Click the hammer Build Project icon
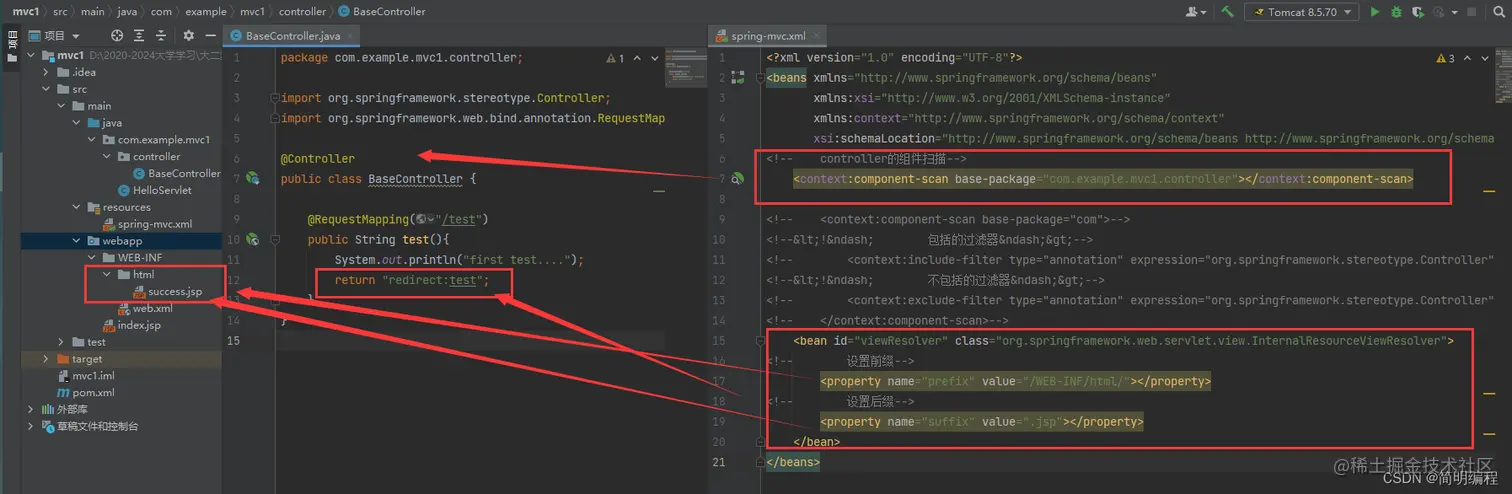This screenshot has width=1512, height=494. [x=1227, y=12]
